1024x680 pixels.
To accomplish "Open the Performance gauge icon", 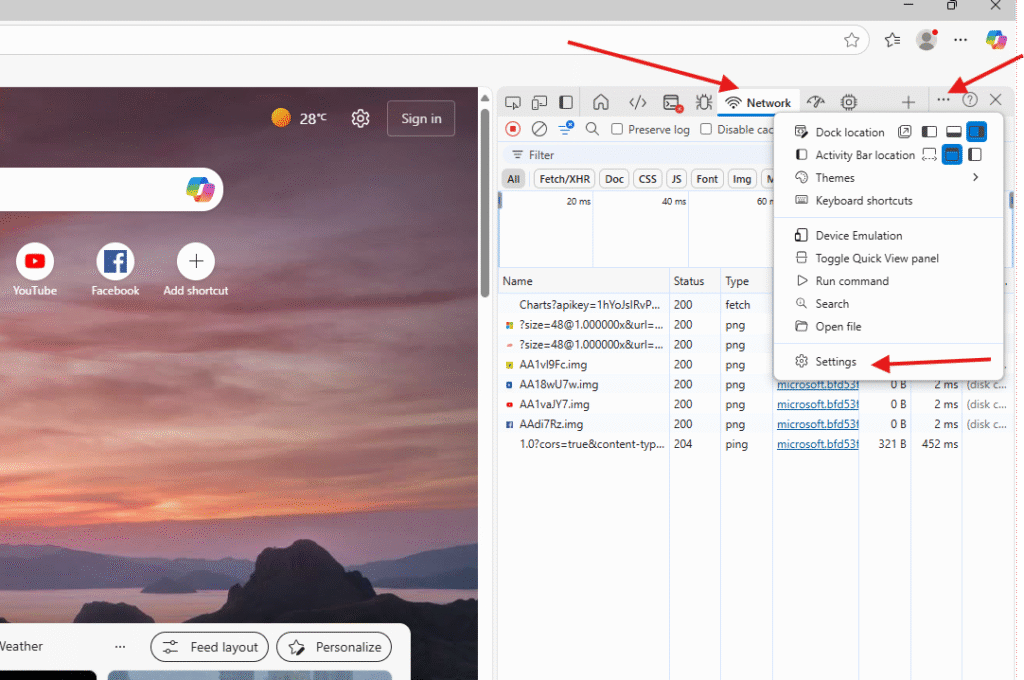I will [x=816, y=102].
